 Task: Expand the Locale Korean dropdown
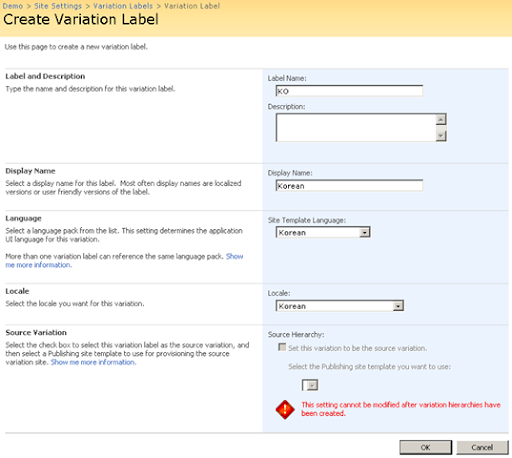[x=339, y=306]
